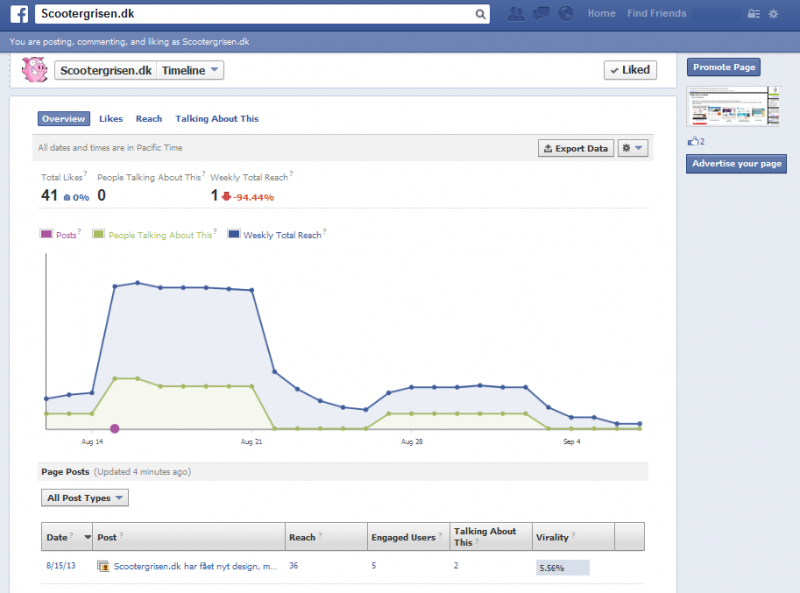
Task: Sort by the Post column header
Action: point(189,536)
